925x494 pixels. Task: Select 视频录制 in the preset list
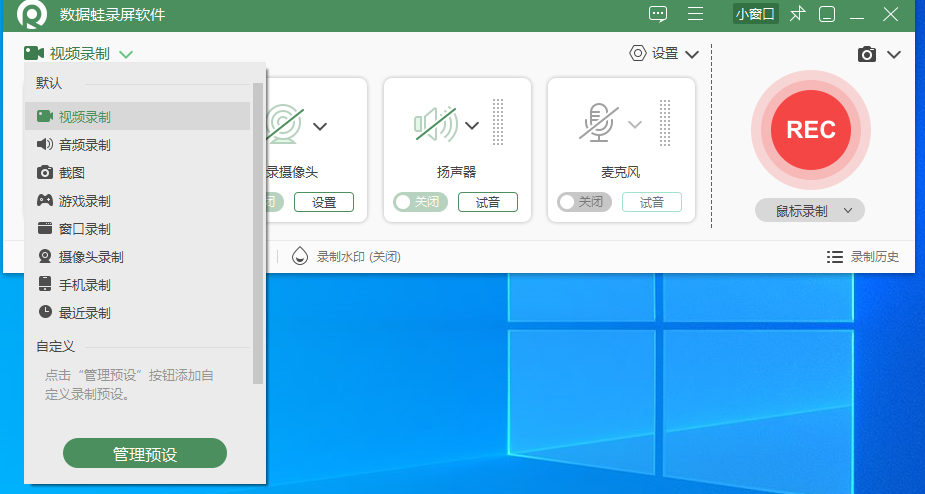point(137,116)
